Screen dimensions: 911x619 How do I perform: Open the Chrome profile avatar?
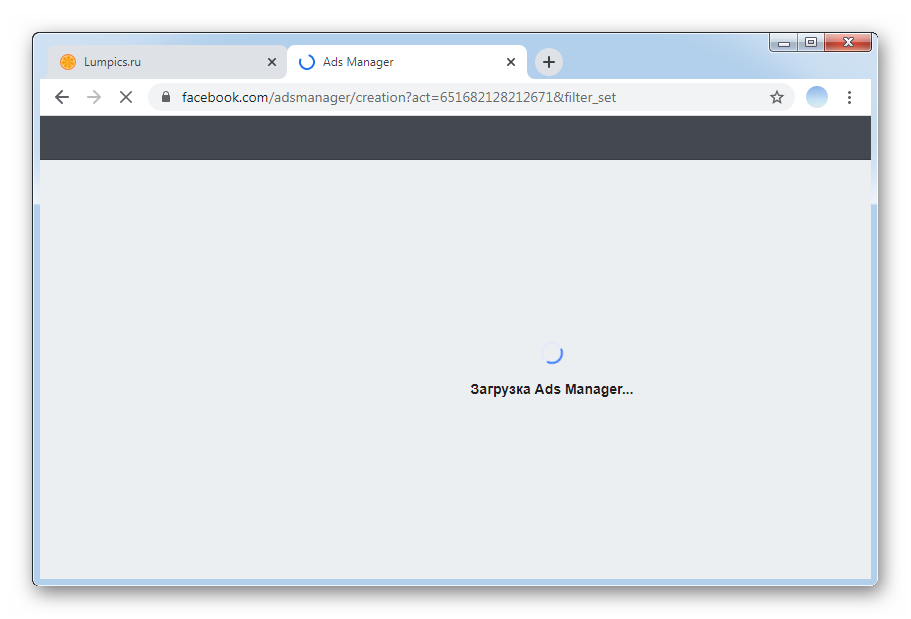(817, 97)
